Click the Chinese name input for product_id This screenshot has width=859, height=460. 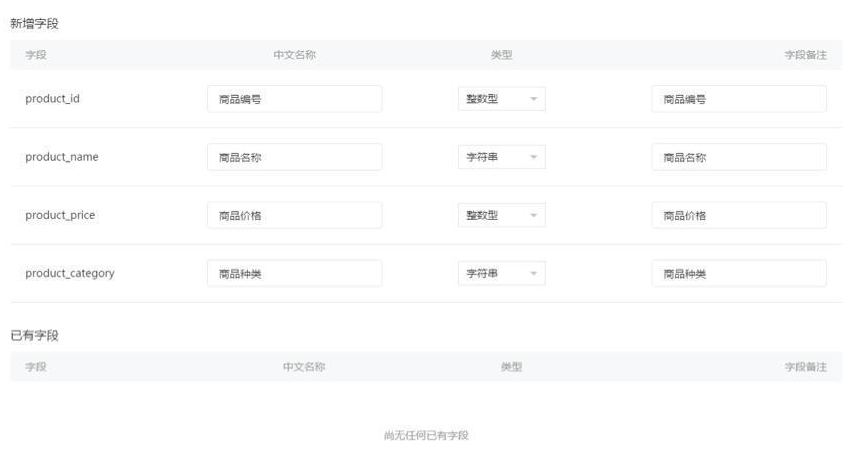294,99
